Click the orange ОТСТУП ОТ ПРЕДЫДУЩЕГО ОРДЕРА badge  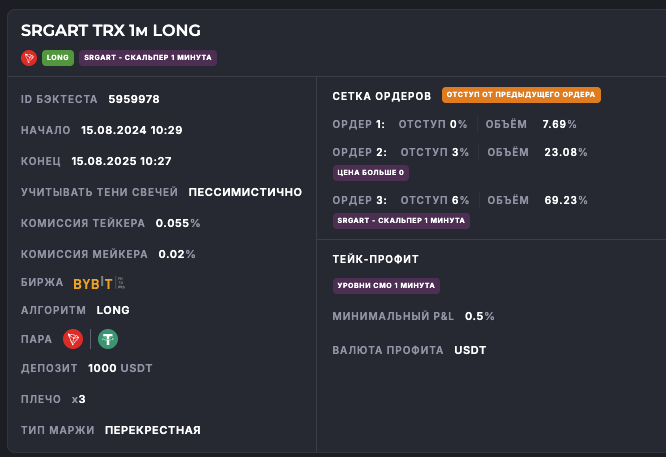pos(521,96)
